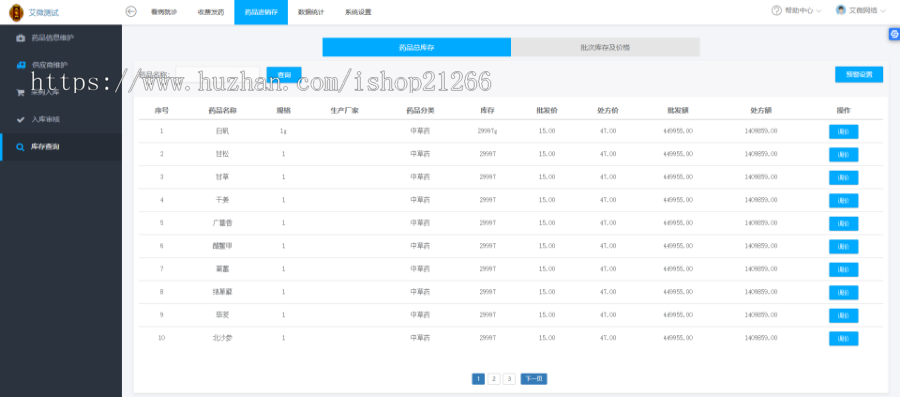Click the 规格 column header
This screenshot has height=397, width=900.
coord(284,110)
